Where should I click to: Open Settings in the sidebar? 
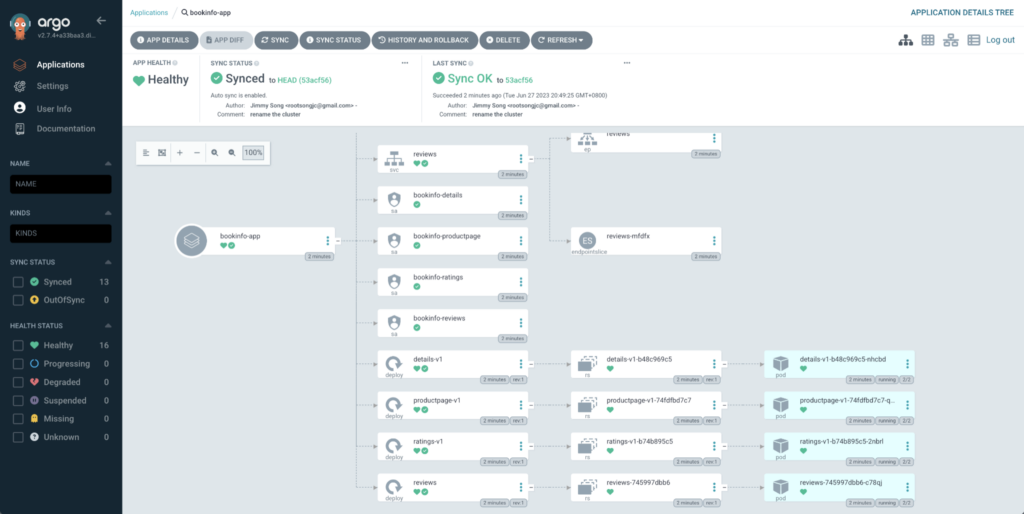(x=52, y=86)
